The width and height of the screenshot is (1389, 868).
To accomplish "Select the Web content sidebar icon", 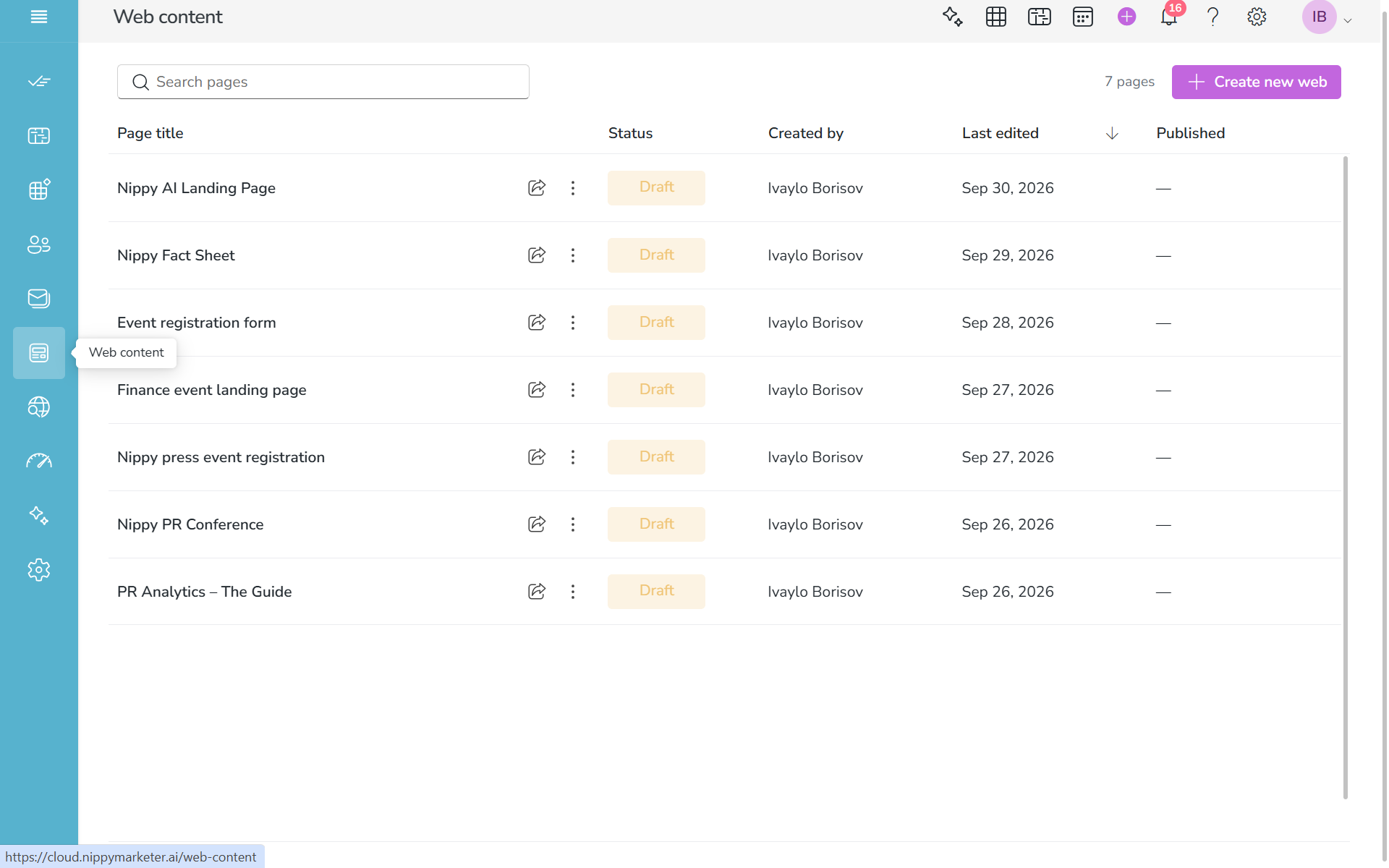I will (x=39, y=353).
